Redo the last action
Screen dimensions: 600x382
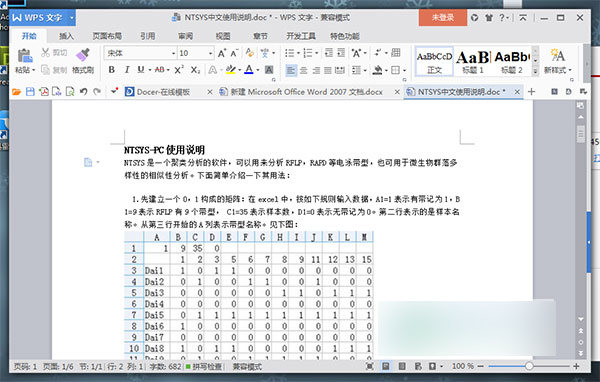pos(97,92)
